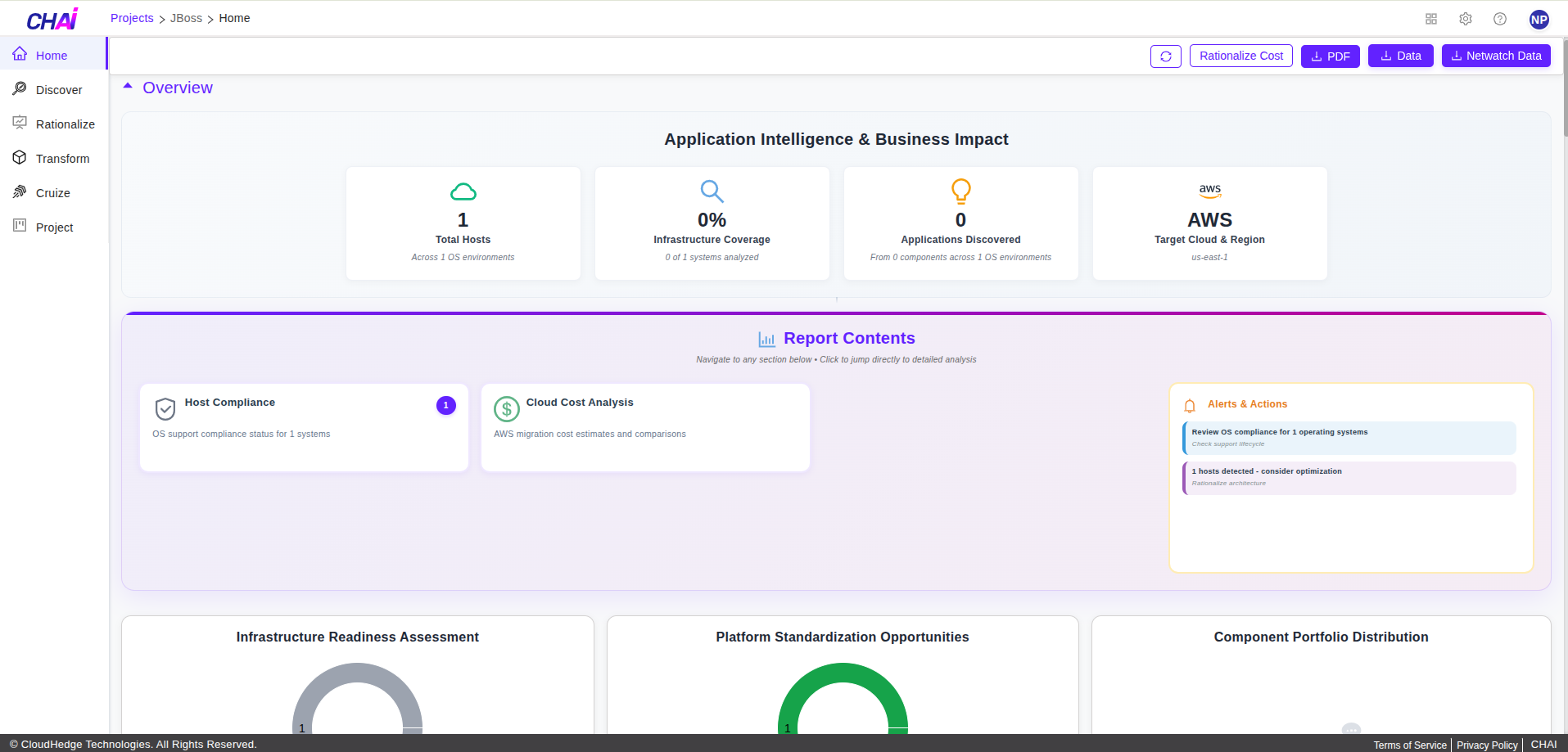Open settings gear icon in header

coord(1466,19)
